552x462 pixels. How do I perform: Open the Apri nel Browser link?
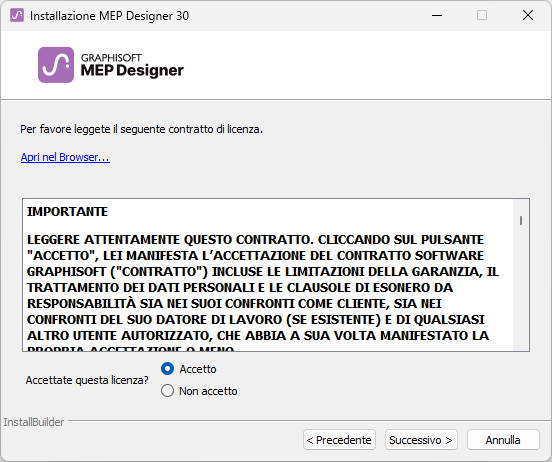tap(65, 157)
